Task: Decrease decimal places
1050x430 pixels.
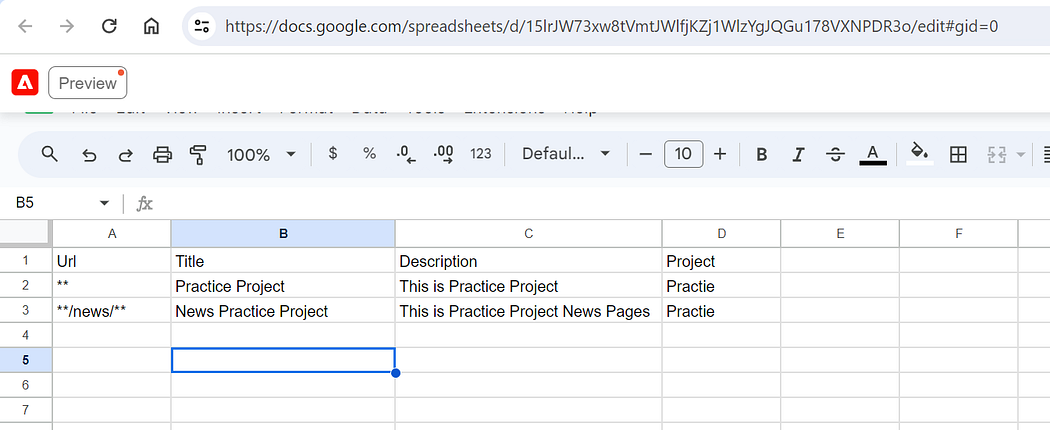Action: [x=406, y=155]
